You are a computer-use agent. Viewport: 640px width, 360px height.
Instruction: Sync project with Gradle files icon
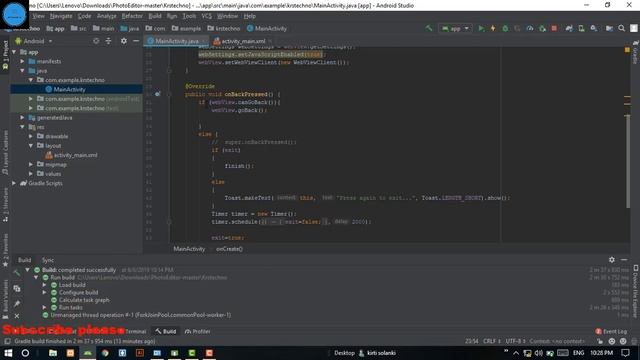coord(569,28)
